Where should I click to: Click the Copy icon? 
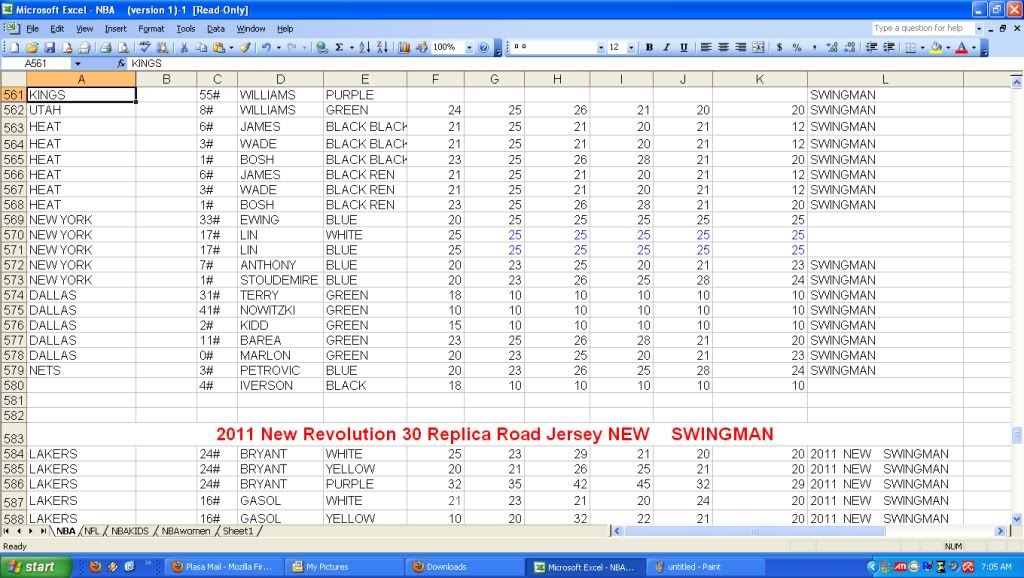pos(201,48)
